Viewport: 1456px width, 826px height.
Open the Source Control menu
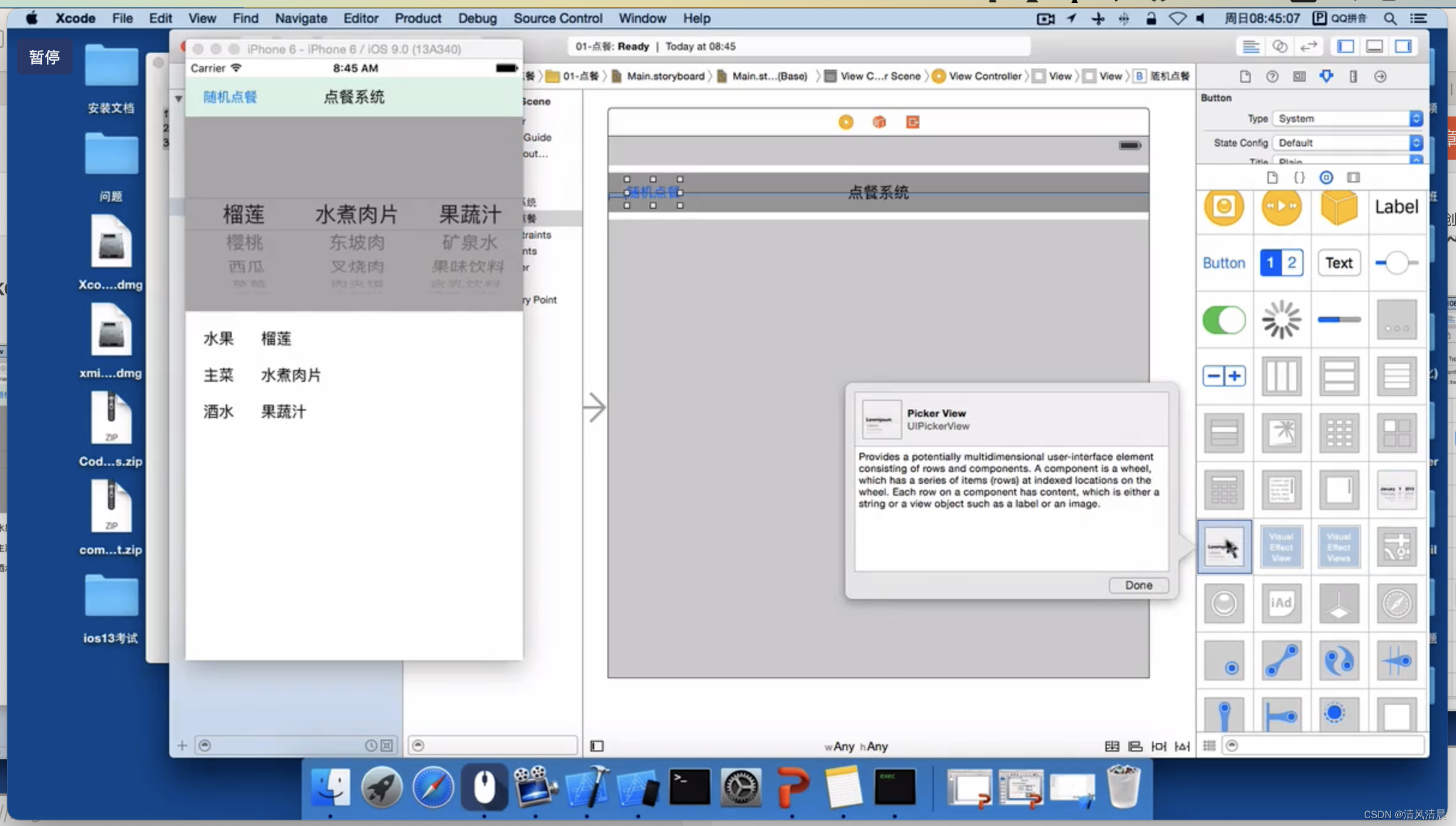558,18
